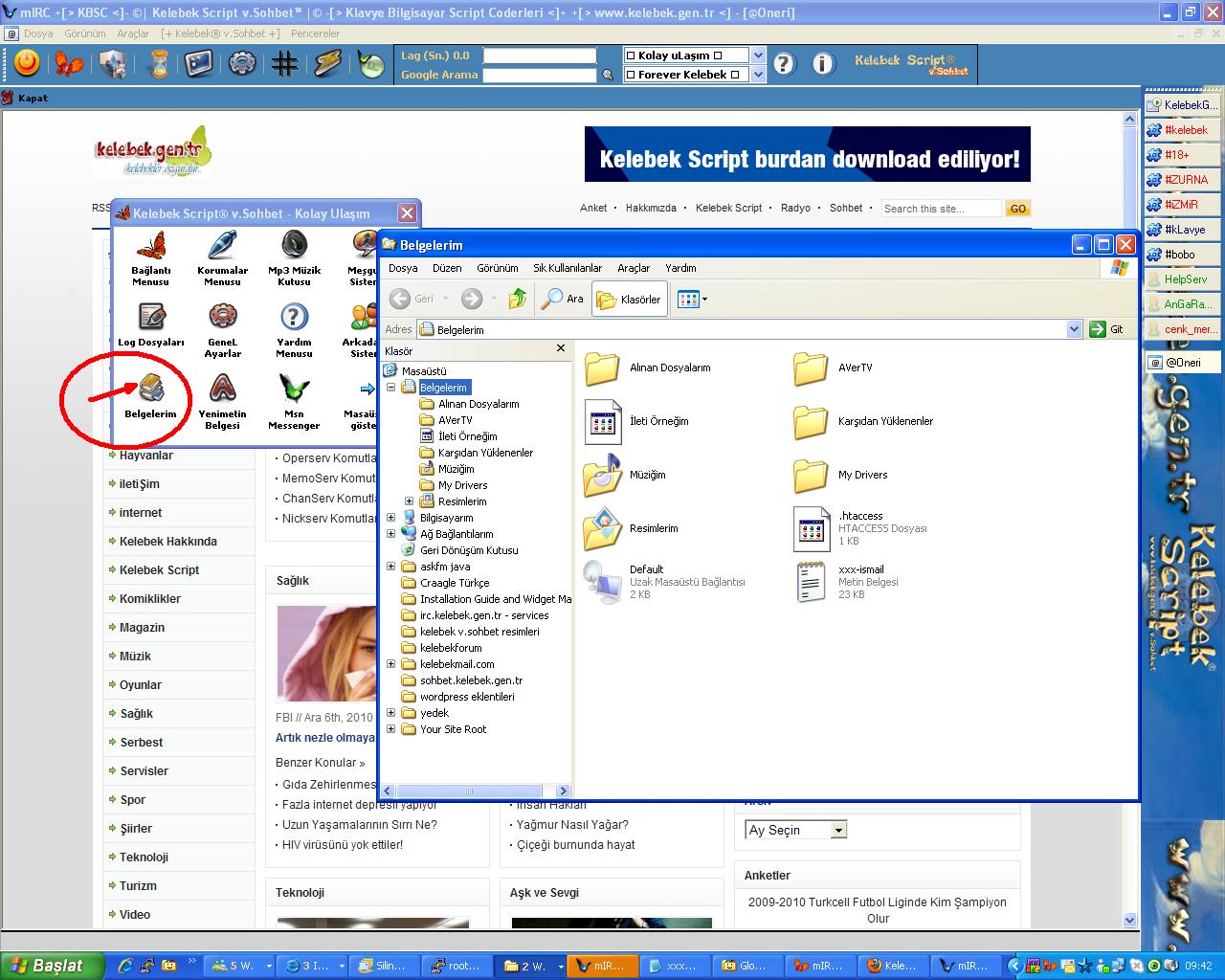Click the green magnifier check icon in the toolbar
Screen dimensions: 1225x980
tap(371, 64)
